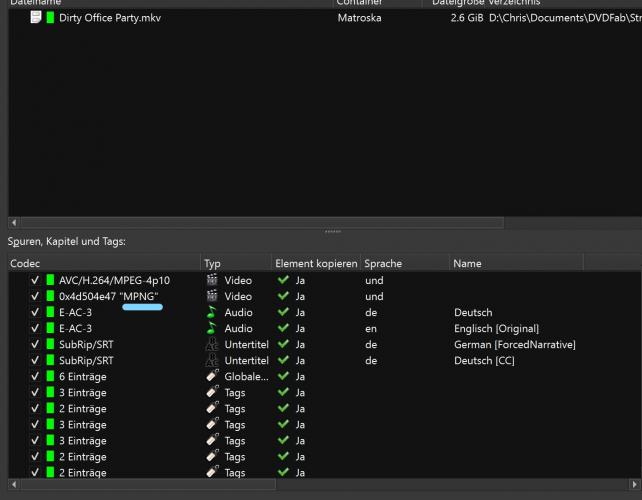This screenshot has height=500, width=642.
Task: Click the tag icon of the 6 Einträge row
Action: tap(212, 377)
